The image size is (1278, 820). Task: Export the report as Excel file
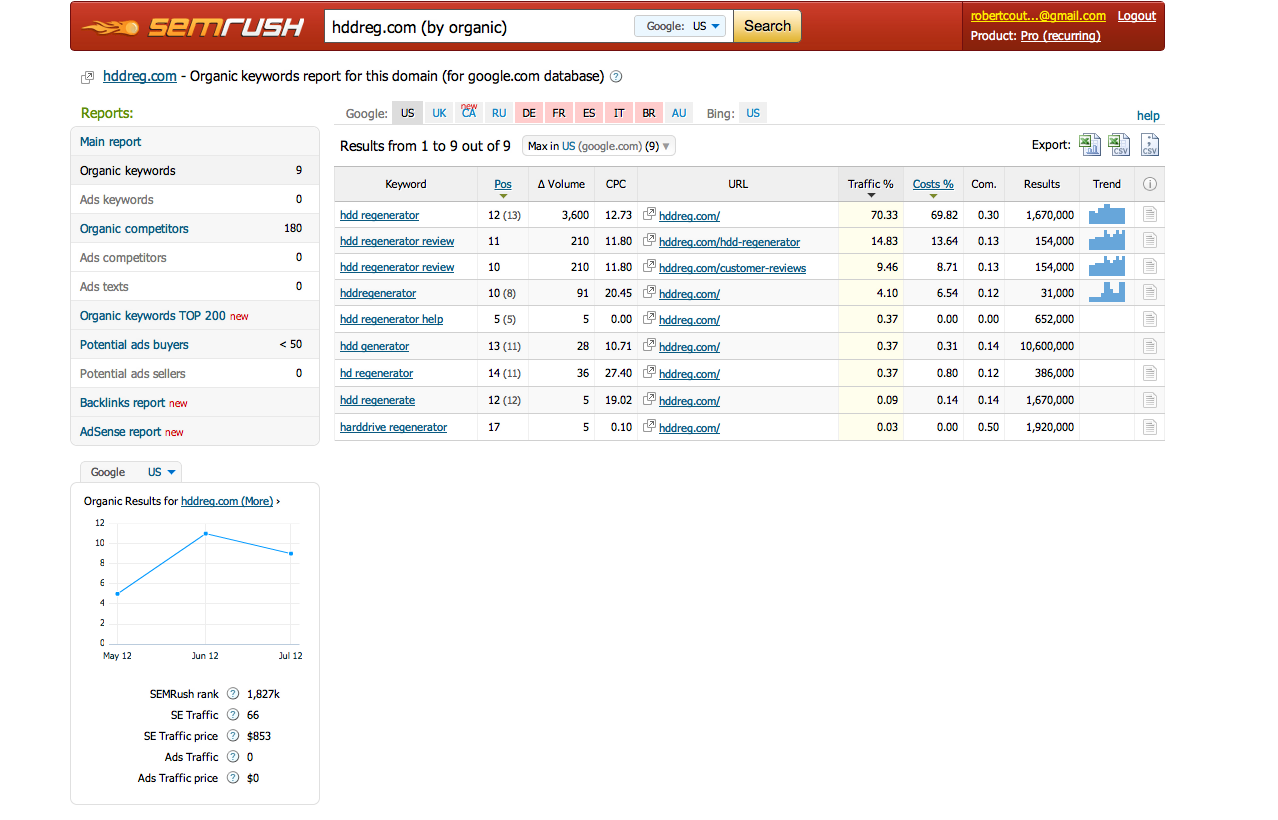pos(1089,145)
